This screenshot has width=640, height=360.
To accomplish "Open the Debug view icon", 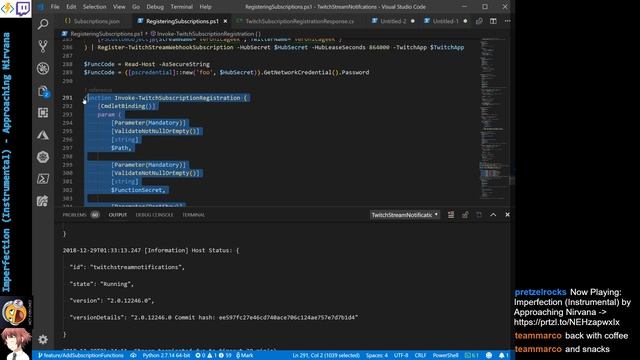I will (x=43, y=69).
